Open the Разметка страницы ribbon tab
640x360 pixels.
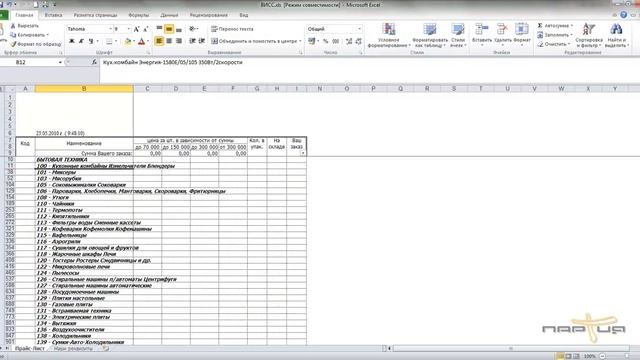96,15
